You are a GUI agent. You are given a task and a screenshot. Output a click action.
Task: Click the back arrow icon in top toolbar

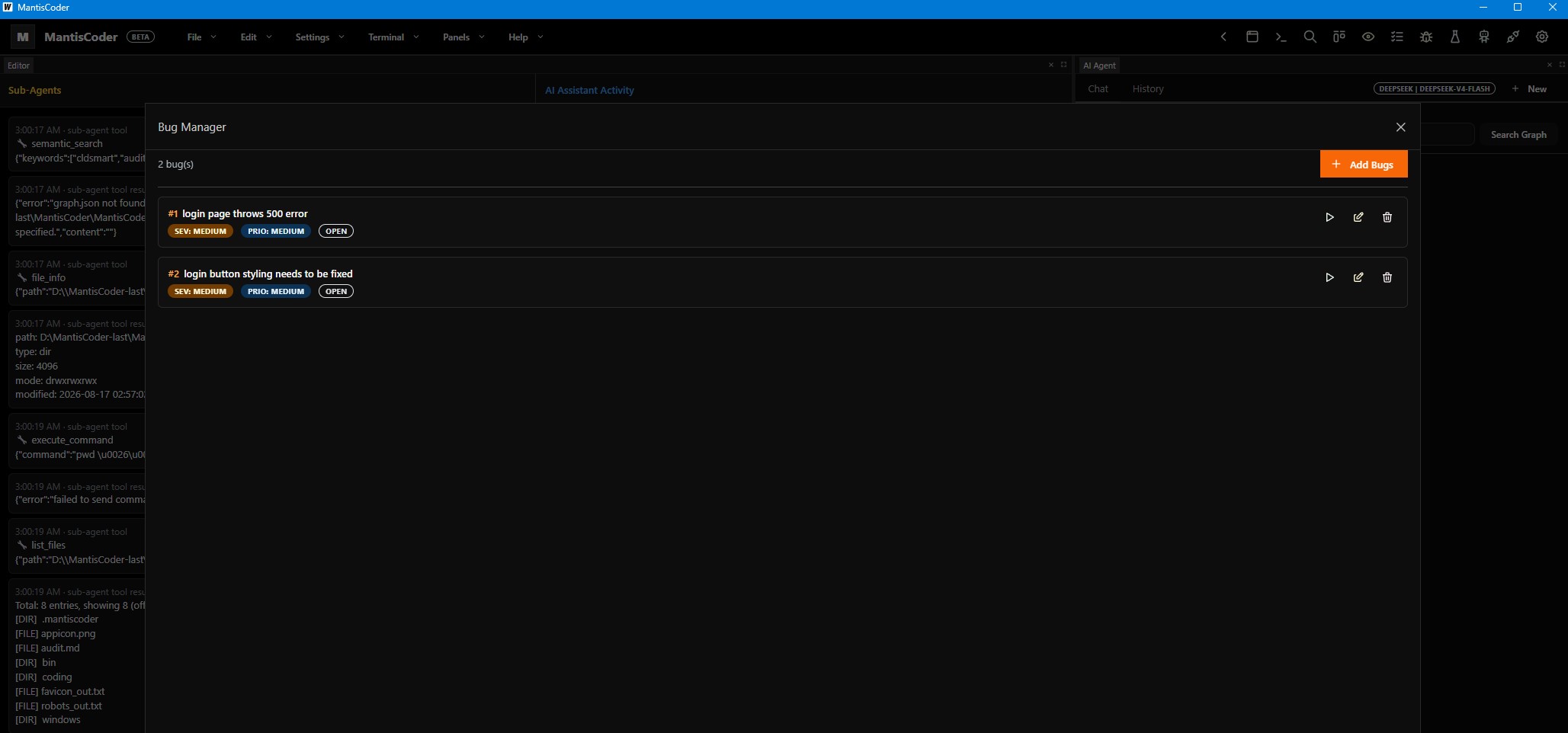(x=1223, y=37)
